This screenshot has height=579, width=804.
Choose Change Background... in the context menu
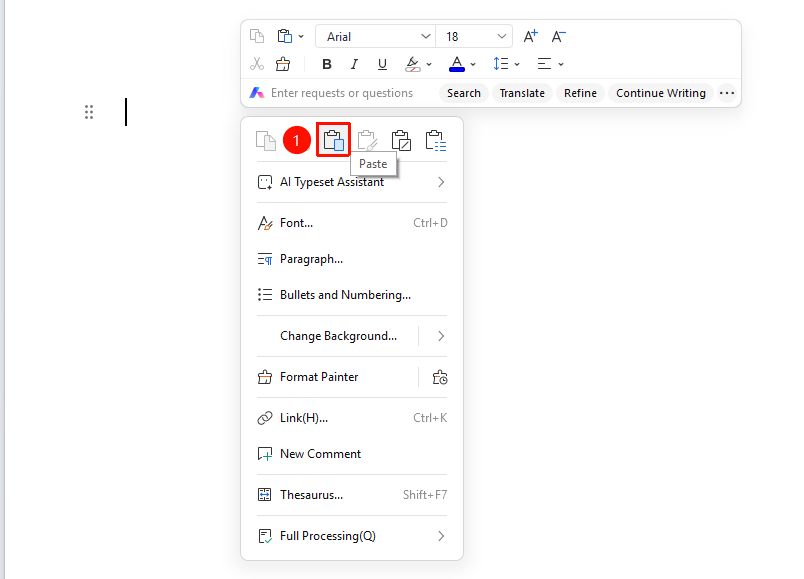(338, 336)
